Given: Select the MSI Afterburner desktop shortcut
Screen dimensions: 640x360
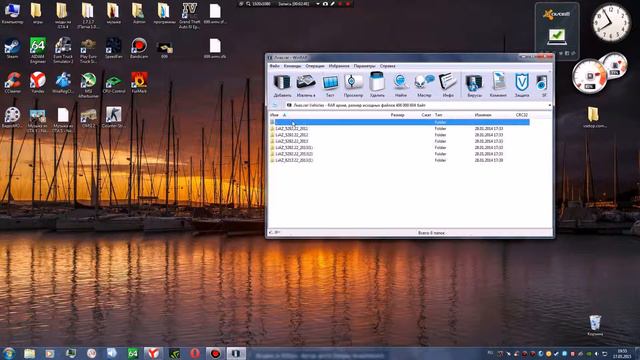Looking at the screenshot, I should 88,85.
